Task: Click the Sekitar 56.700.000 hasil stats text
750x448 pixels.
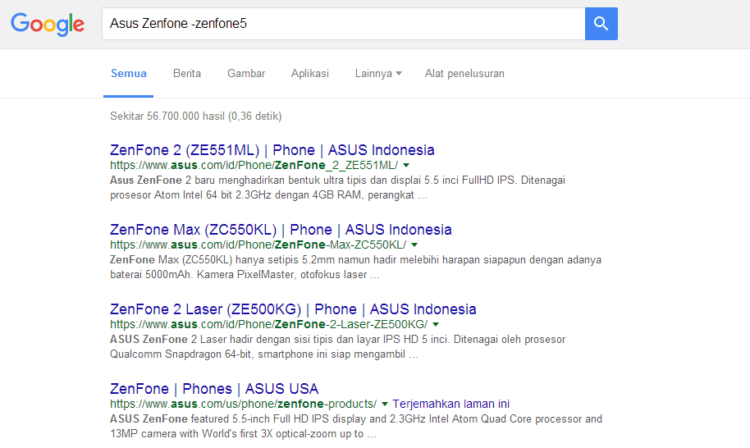Action: (196, 116)
